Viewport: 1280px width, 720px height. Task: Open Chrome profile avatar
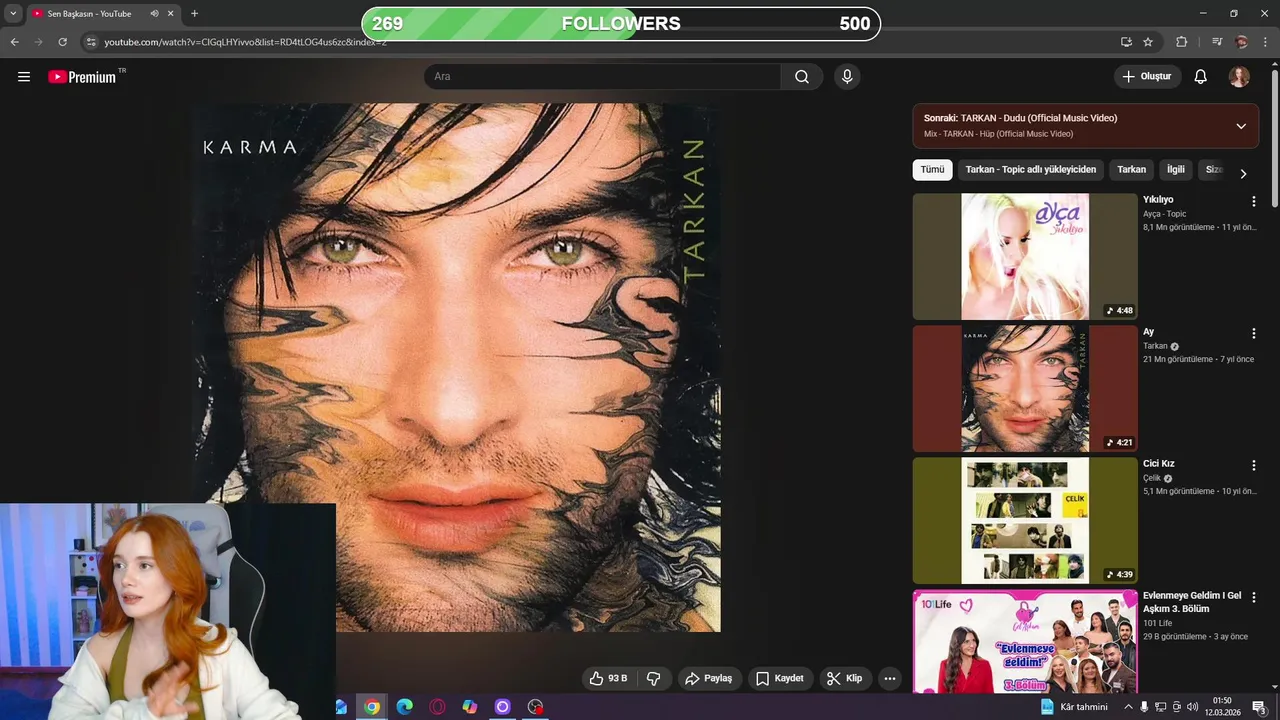pos(1242,42)
